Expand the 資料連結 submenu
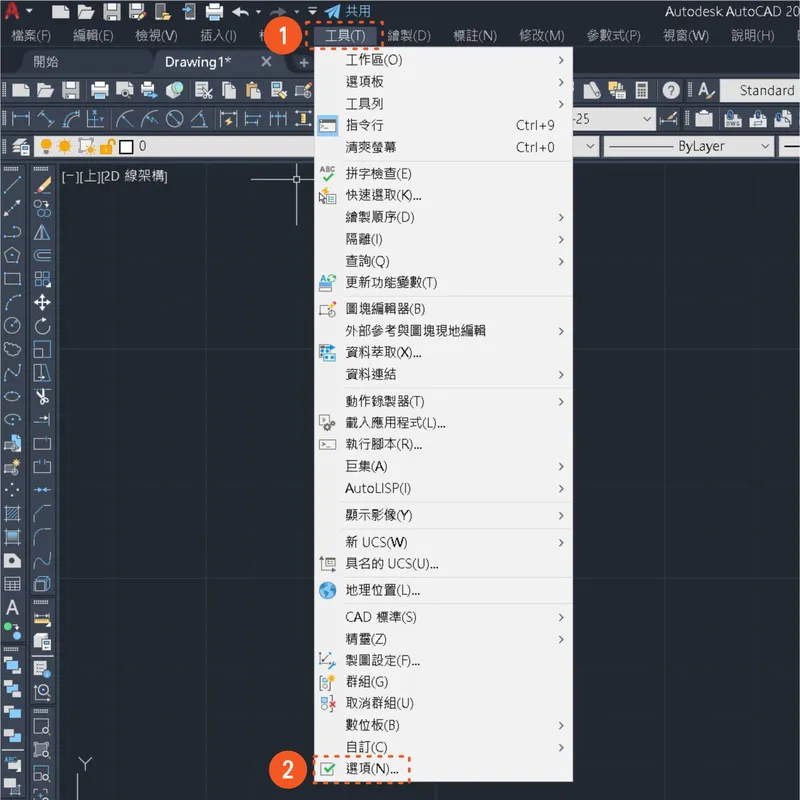 click(x=443, y=374)
